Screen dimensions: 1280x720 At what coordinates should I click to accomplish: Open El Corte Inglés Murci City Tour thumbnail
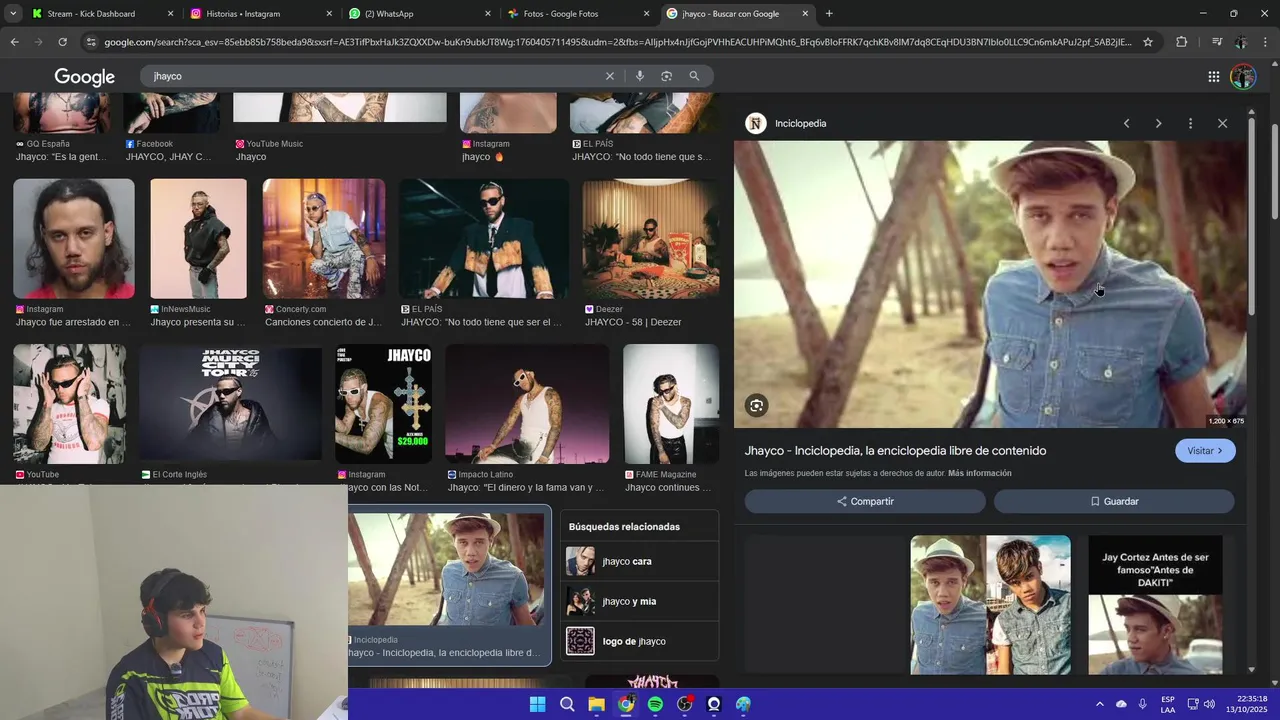coord(231,404)
